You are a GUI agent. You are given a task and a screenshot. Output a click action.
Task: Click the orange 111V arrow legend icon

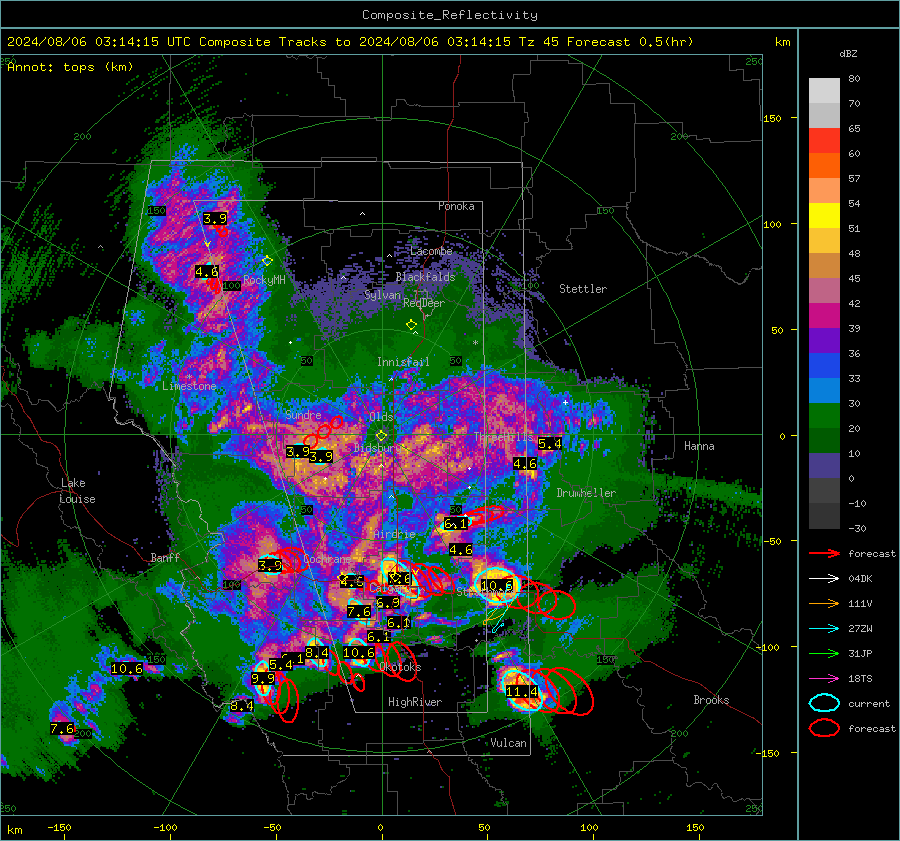(824, 603)
